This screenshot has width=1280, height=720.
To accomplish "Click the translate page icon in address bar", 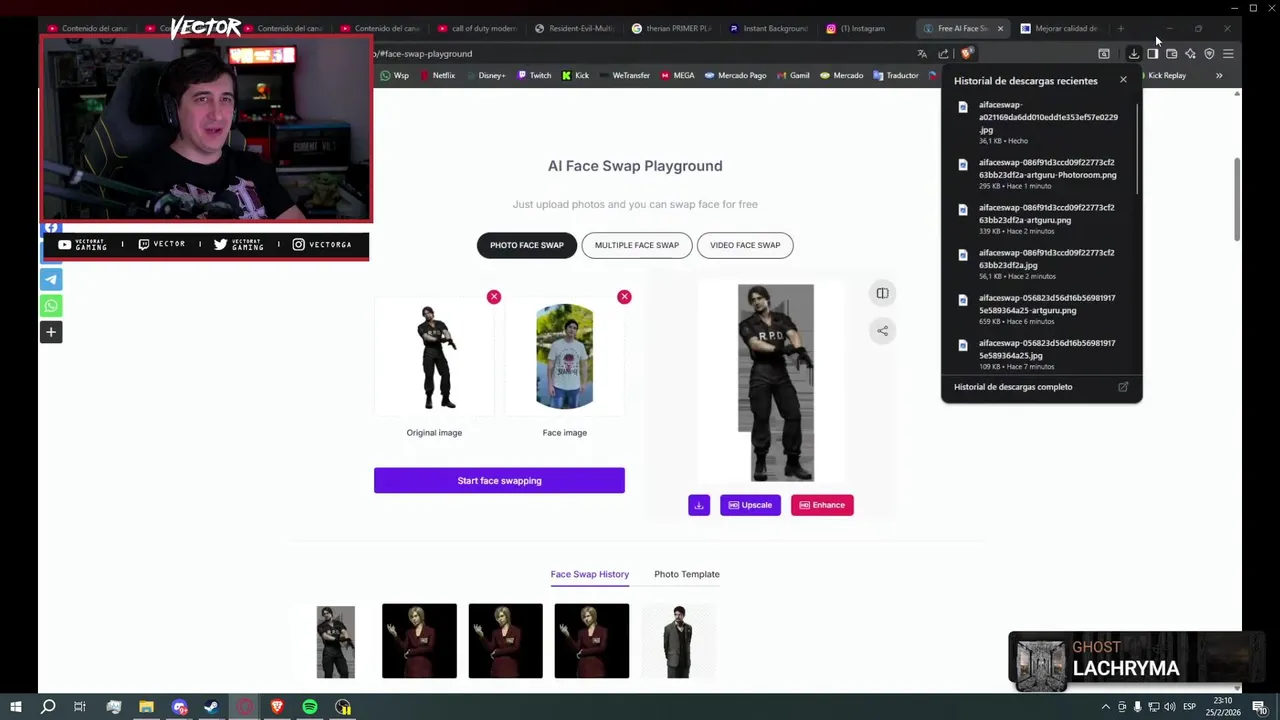I will pyautogui.click(x=922, y=54).
